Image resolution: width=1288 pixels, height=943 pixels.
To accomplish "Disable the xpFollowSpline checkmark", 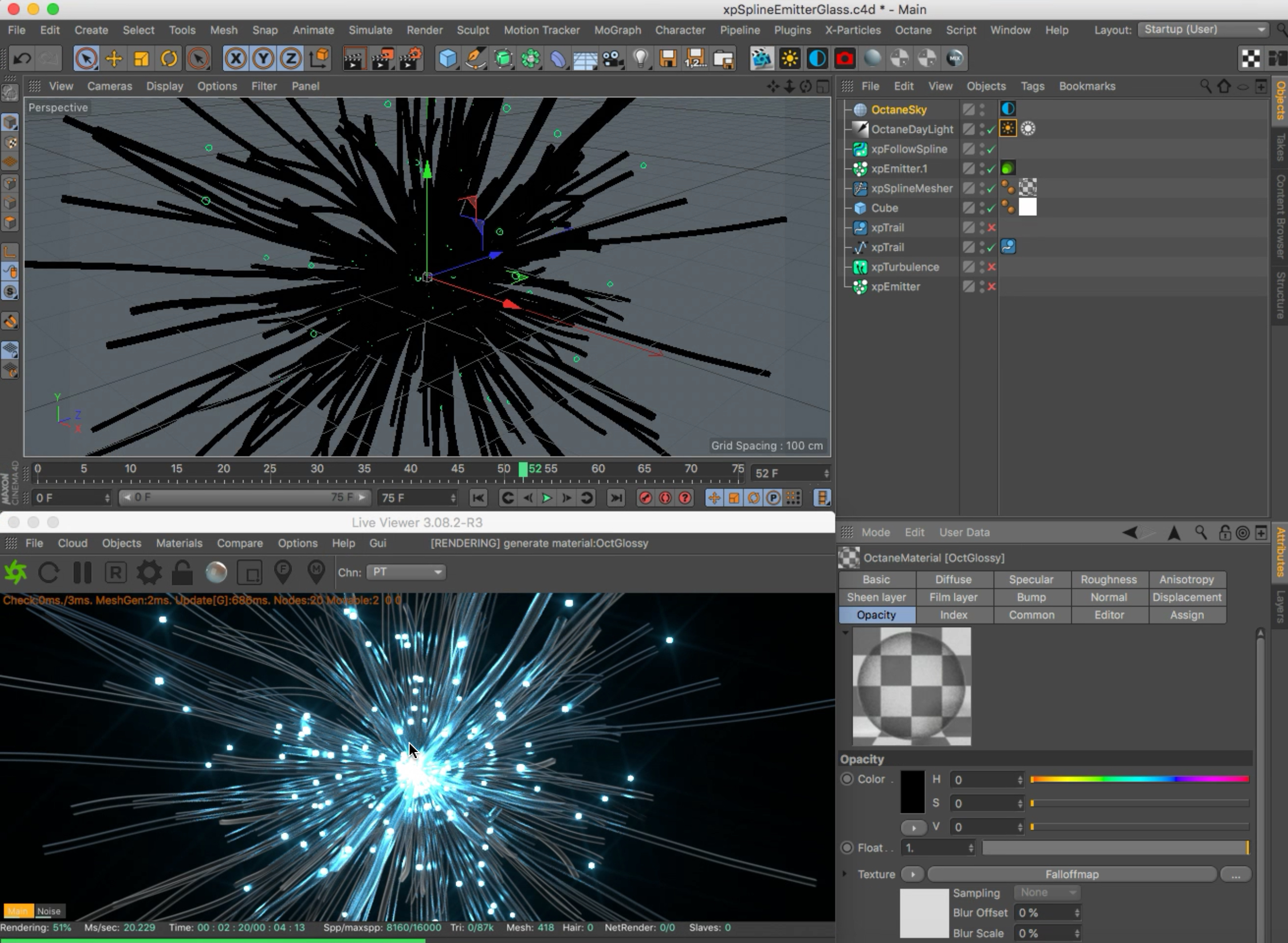I will (x=991, y=149).
